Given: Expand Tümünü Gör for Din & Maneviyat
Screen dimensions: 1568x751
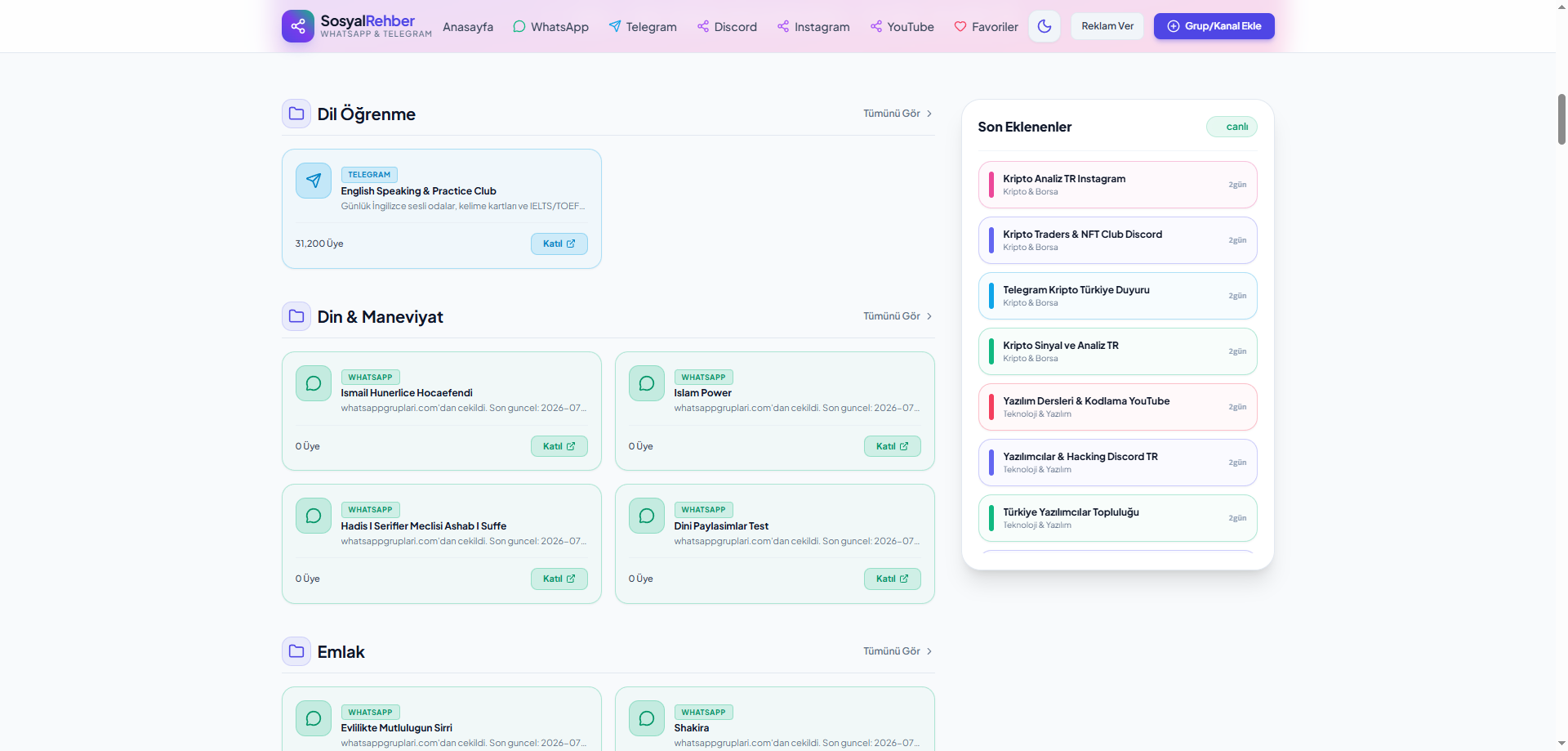Looking at the screenshot, I should click(898, 316).
